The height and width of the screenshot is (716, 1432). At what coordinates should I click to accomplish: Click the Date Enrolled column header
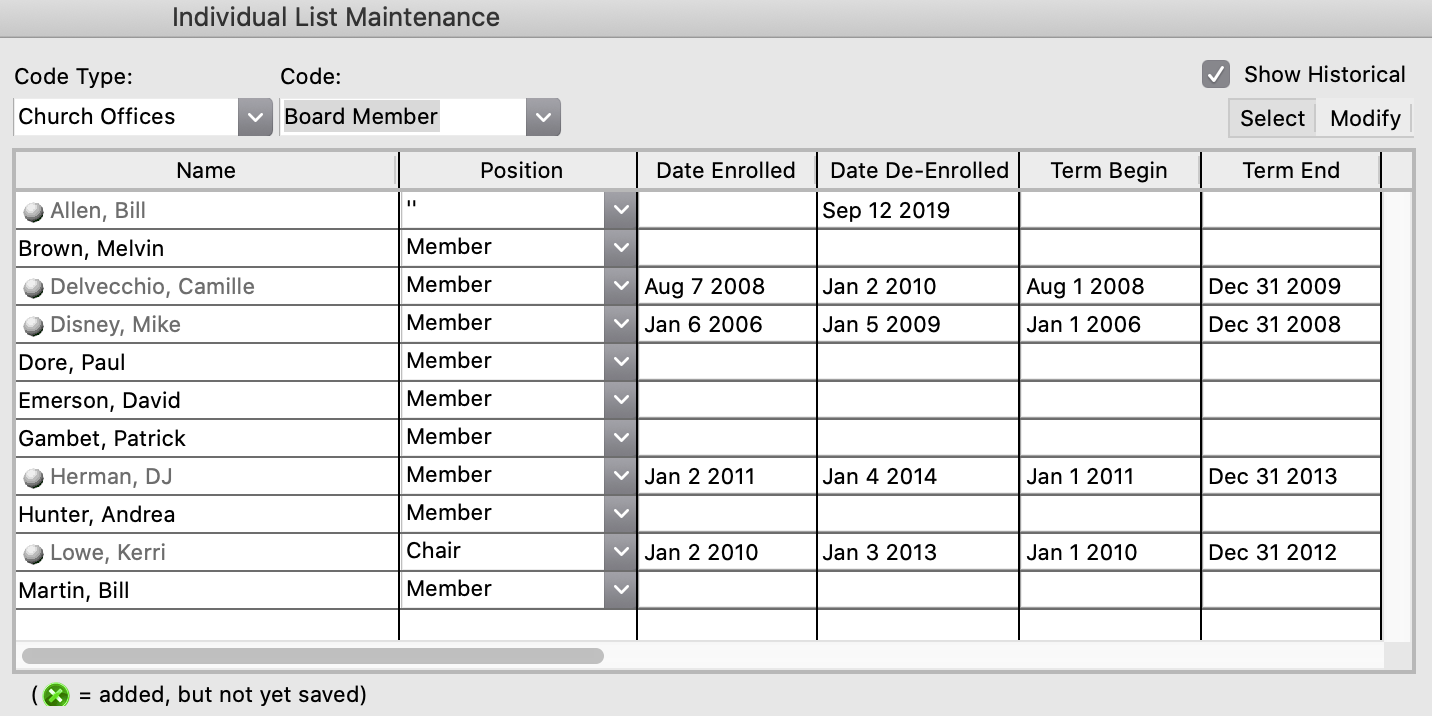pyautogui.click(x=726, y=171)
